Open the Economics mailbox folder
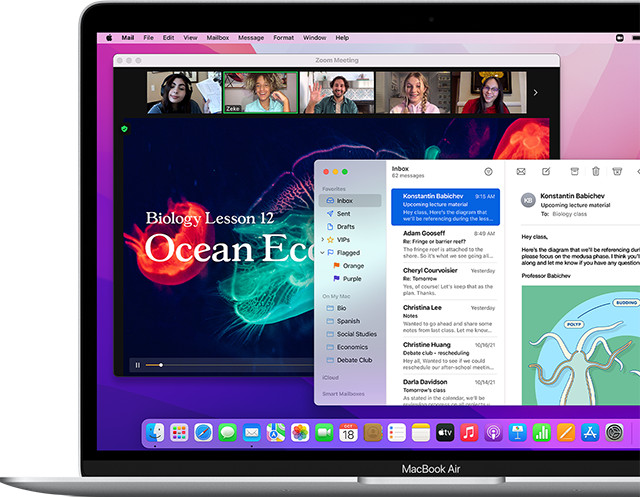 (350, 347)
